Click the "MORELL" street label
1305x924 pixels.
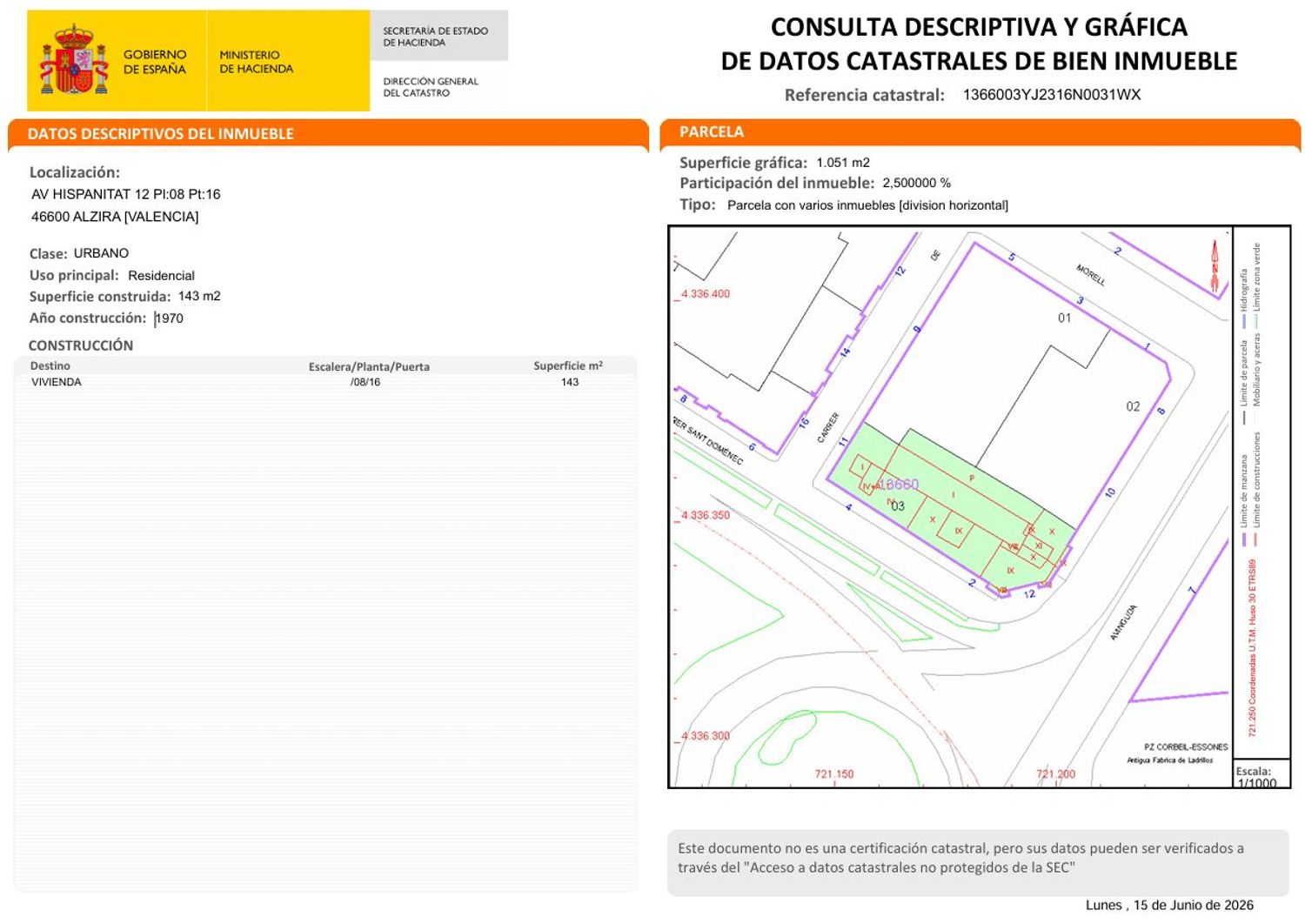tap(1091, 275)
